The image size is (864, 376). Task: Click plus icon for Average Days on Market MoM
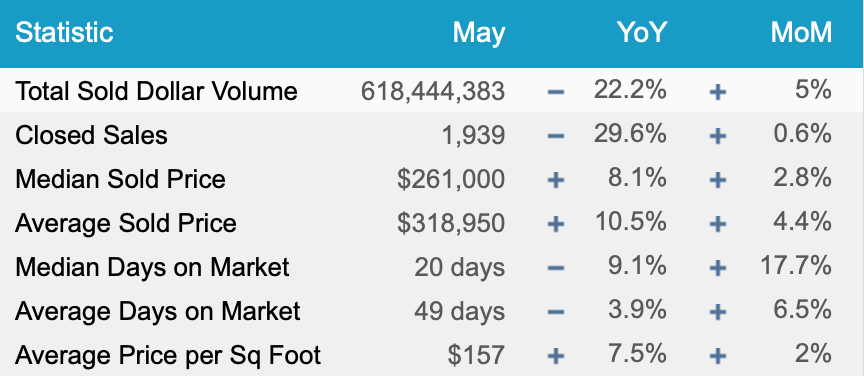tap(717, 312)
